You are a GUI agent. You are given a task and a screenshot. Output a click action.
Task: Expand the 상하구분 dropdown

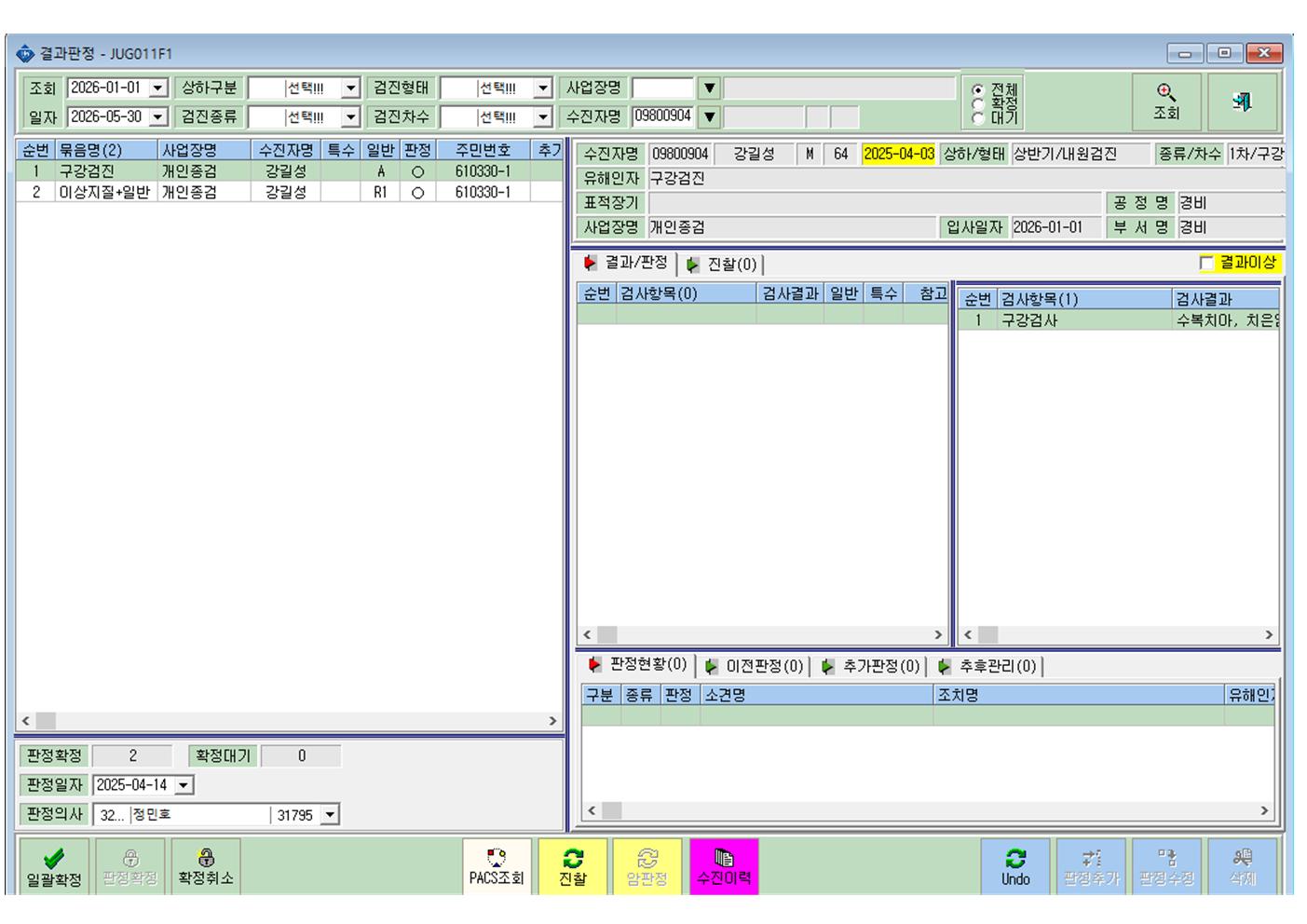[x=350, y=88]
